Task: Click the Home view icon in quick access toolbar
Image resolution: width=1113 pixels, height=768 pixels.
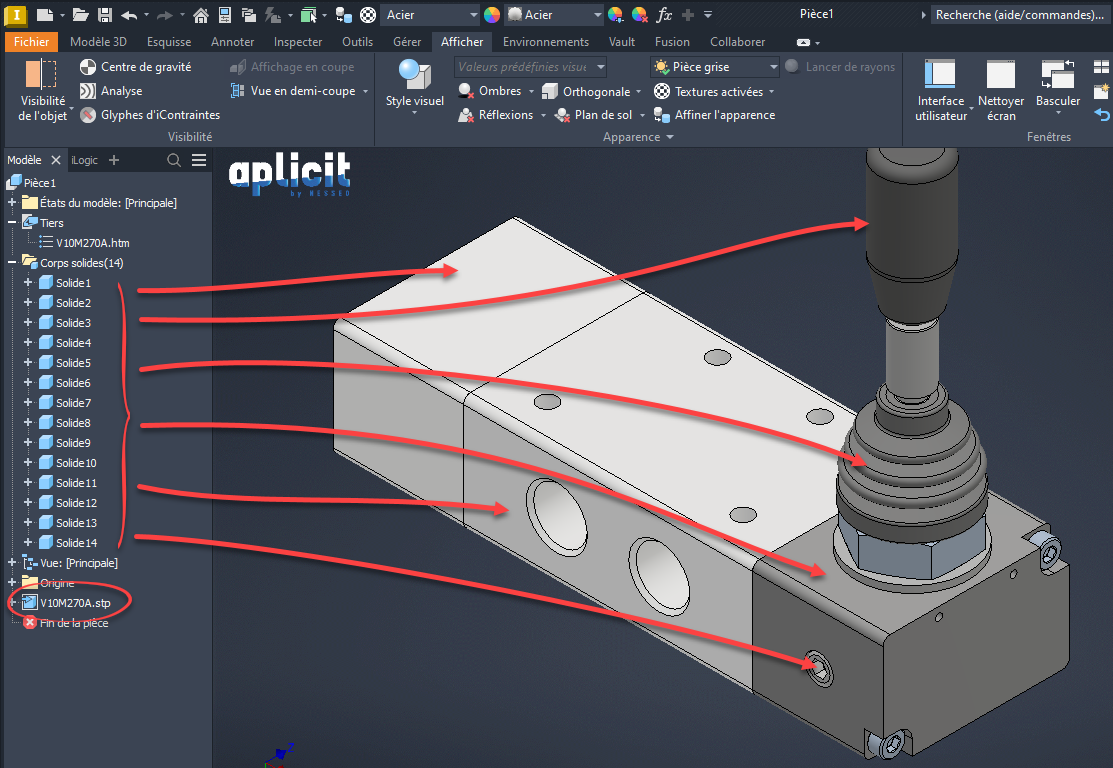Action: 201,15
